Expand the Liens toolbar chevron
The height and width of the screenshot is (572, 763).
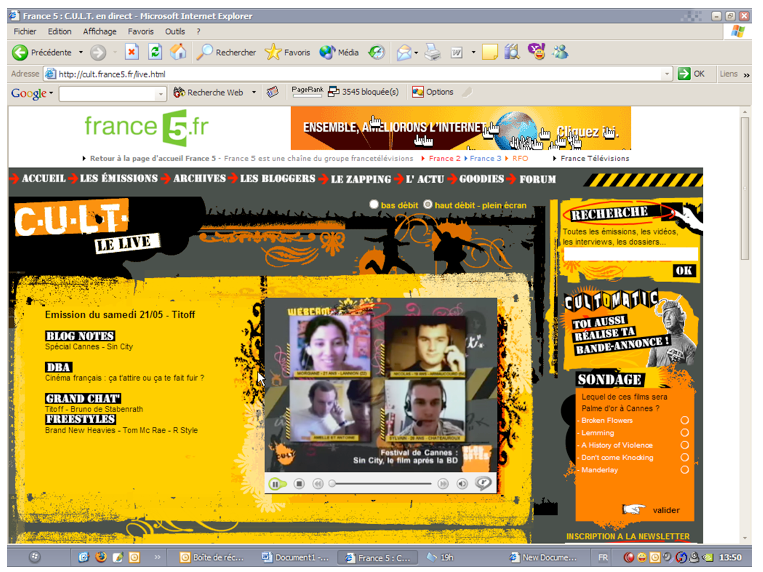(746, 74)
